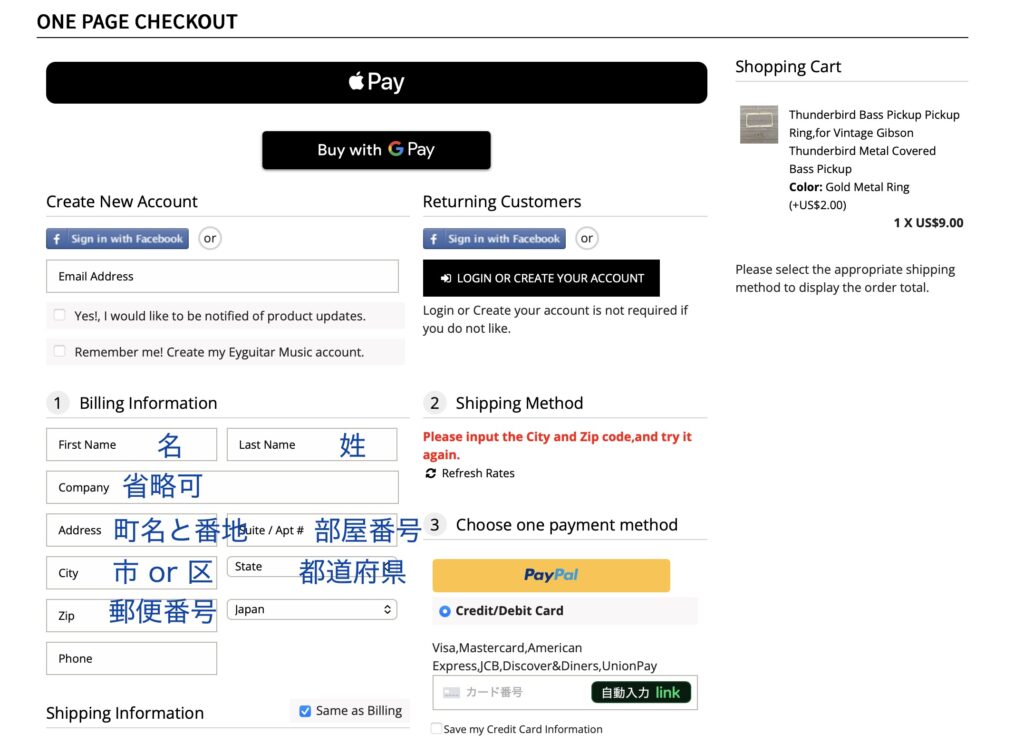The image size is (1024, 753).
Task: Enable product updates notification checkbox
Action: (60, 315)
